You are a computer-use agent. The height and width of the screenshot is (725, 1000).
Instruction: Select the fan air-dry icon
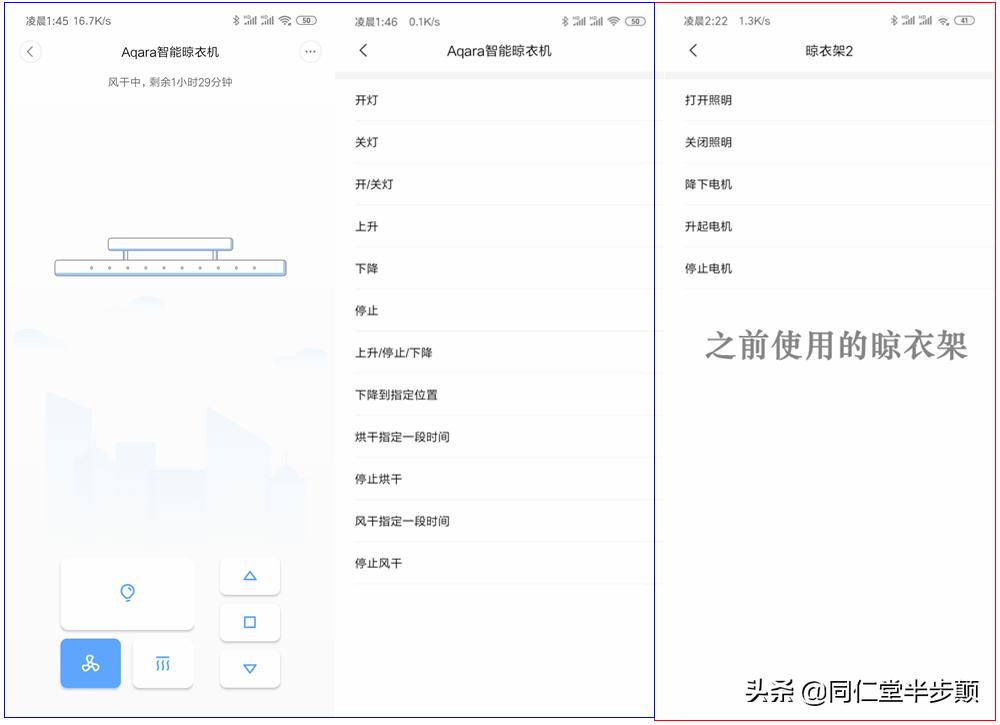pos(90,663)
